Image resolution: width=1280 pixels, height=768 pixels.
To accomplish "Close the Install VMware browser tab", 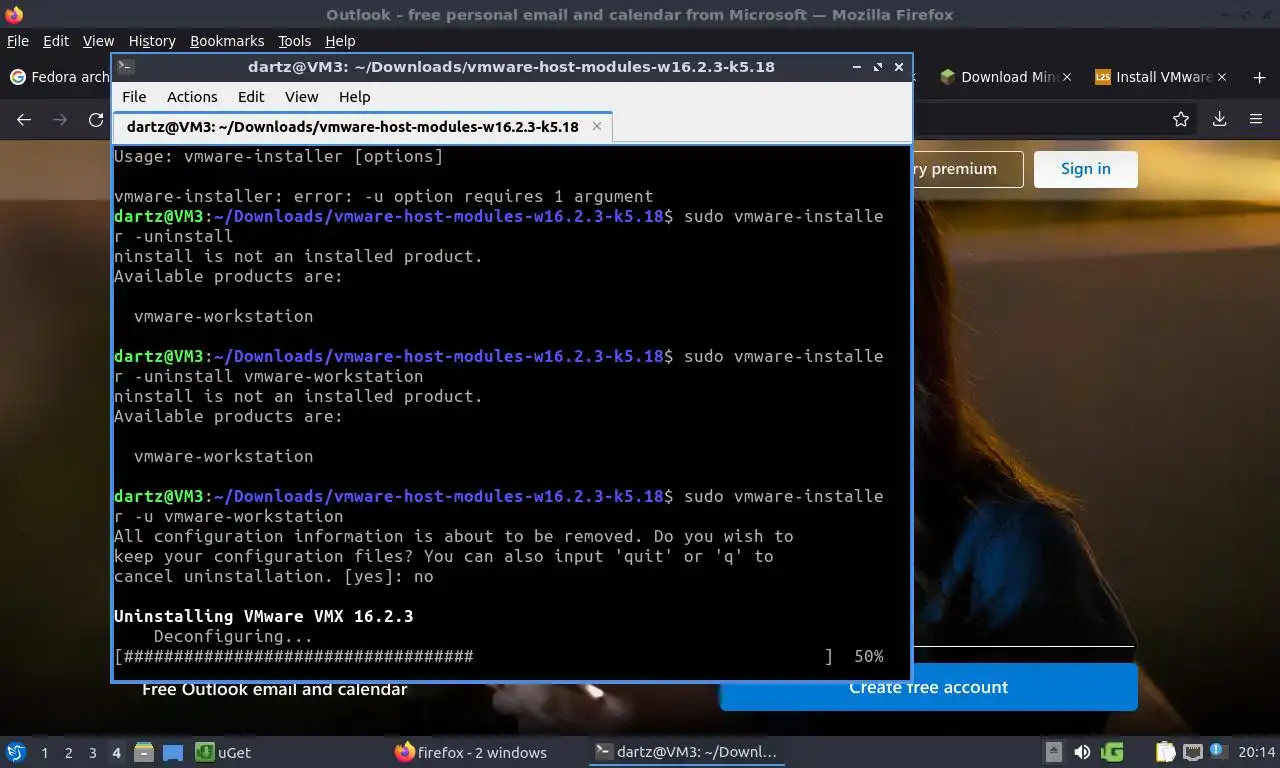I will coord(1220,77).
